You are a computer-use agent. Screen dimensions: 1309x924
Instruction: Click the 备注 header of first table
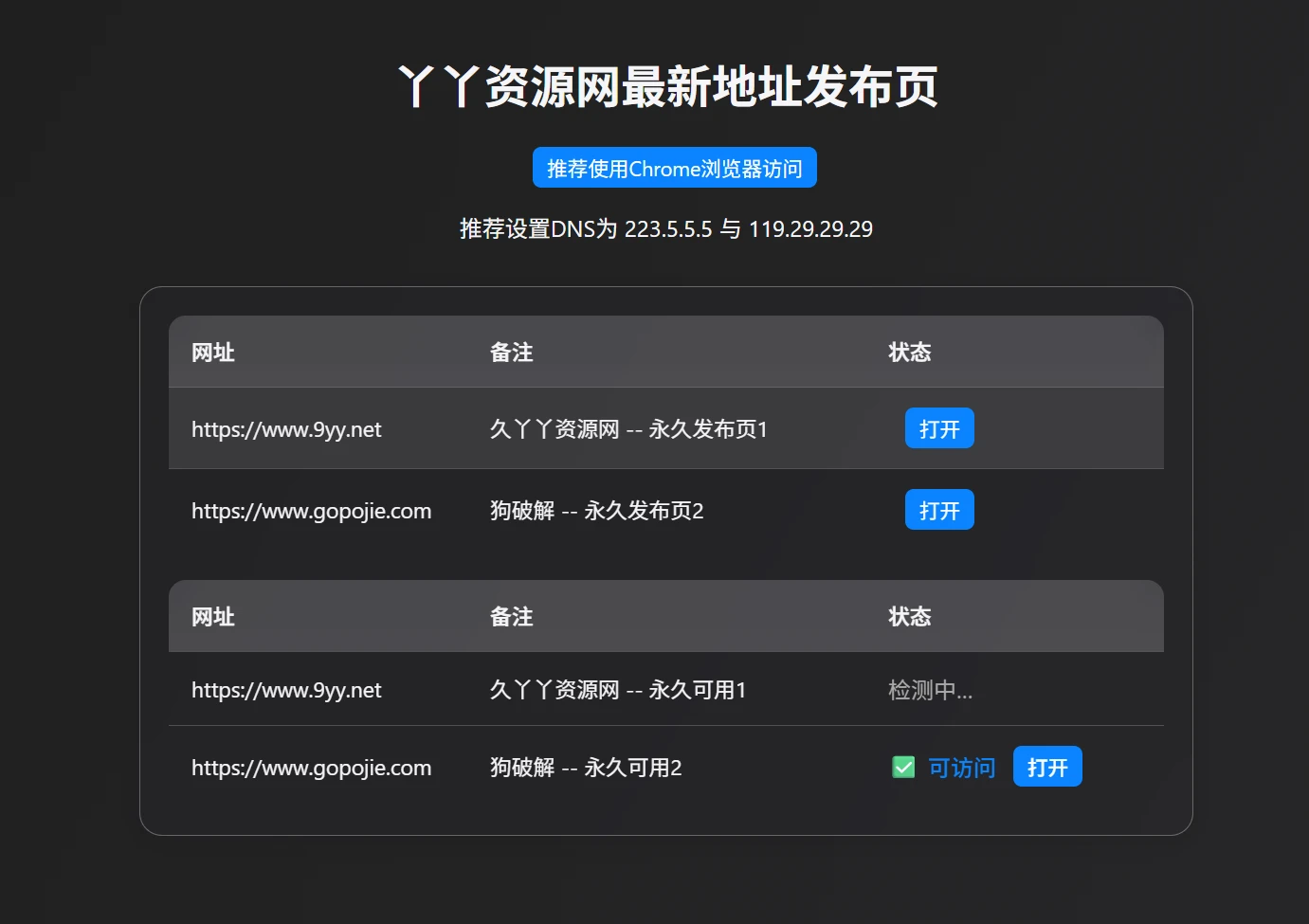click(x=512, y=353)
